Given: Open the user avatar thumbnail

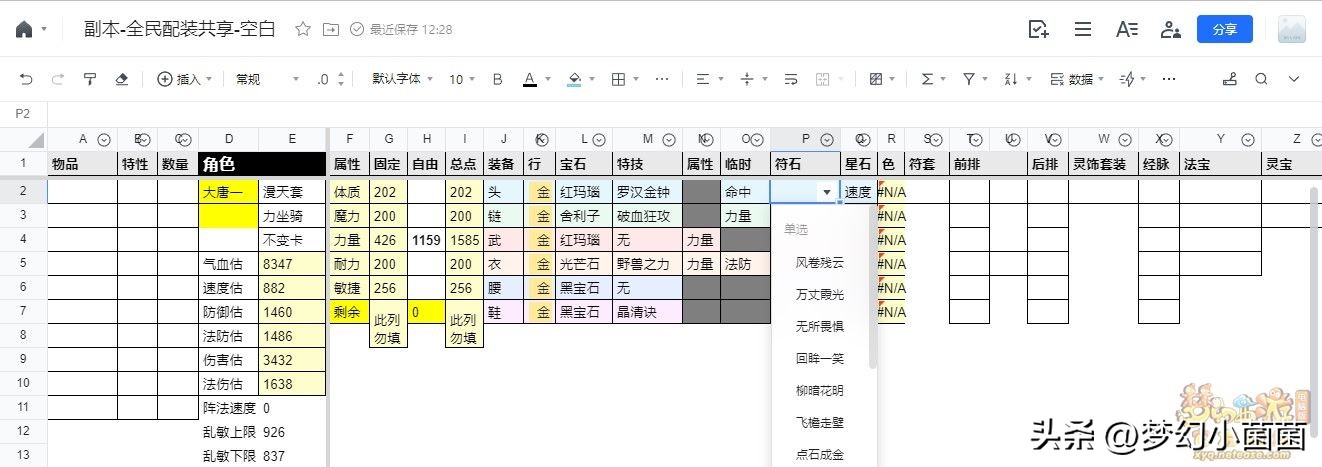Looking at the screenshot, I should pos(1292,29).
